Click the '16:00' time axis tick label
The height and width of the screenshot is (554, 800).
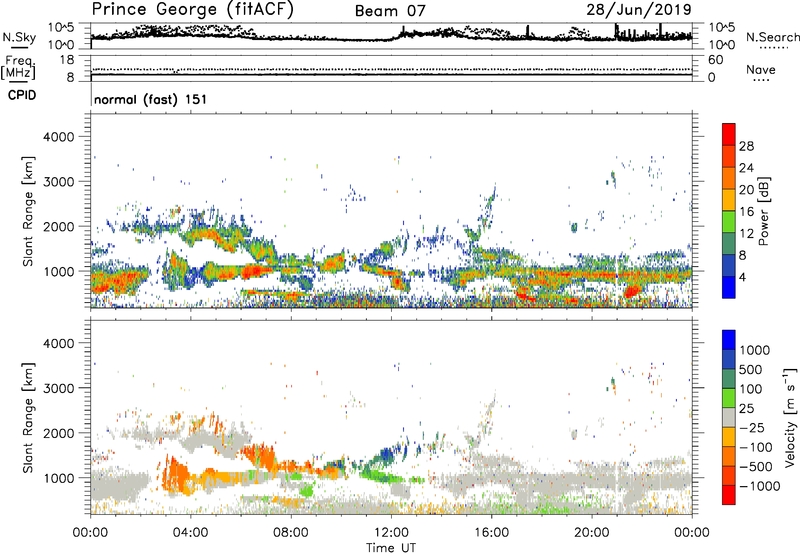[491, 533]
